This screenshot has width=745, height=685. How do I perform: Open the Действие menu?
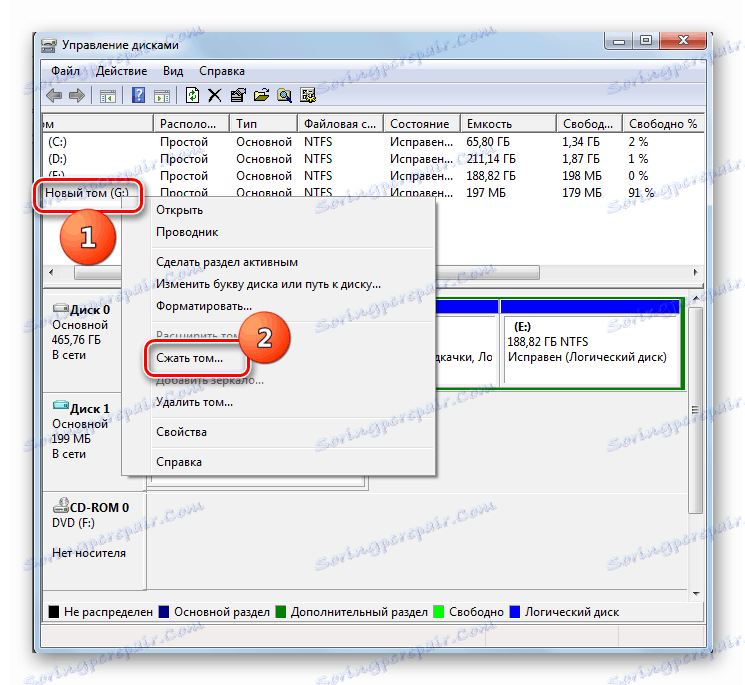click(122, 71)
